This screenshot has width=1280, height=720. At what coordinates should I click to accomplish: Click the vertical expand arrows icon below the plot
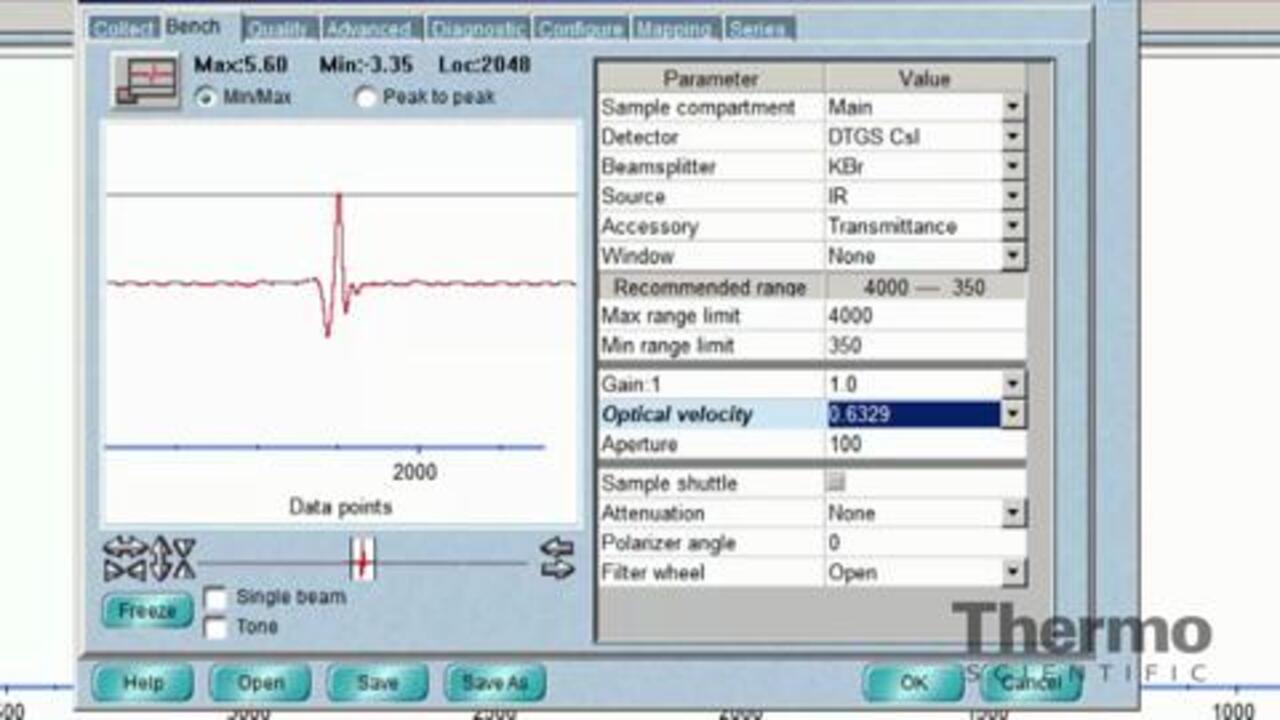pyautogui.click(x=173, y=558)
